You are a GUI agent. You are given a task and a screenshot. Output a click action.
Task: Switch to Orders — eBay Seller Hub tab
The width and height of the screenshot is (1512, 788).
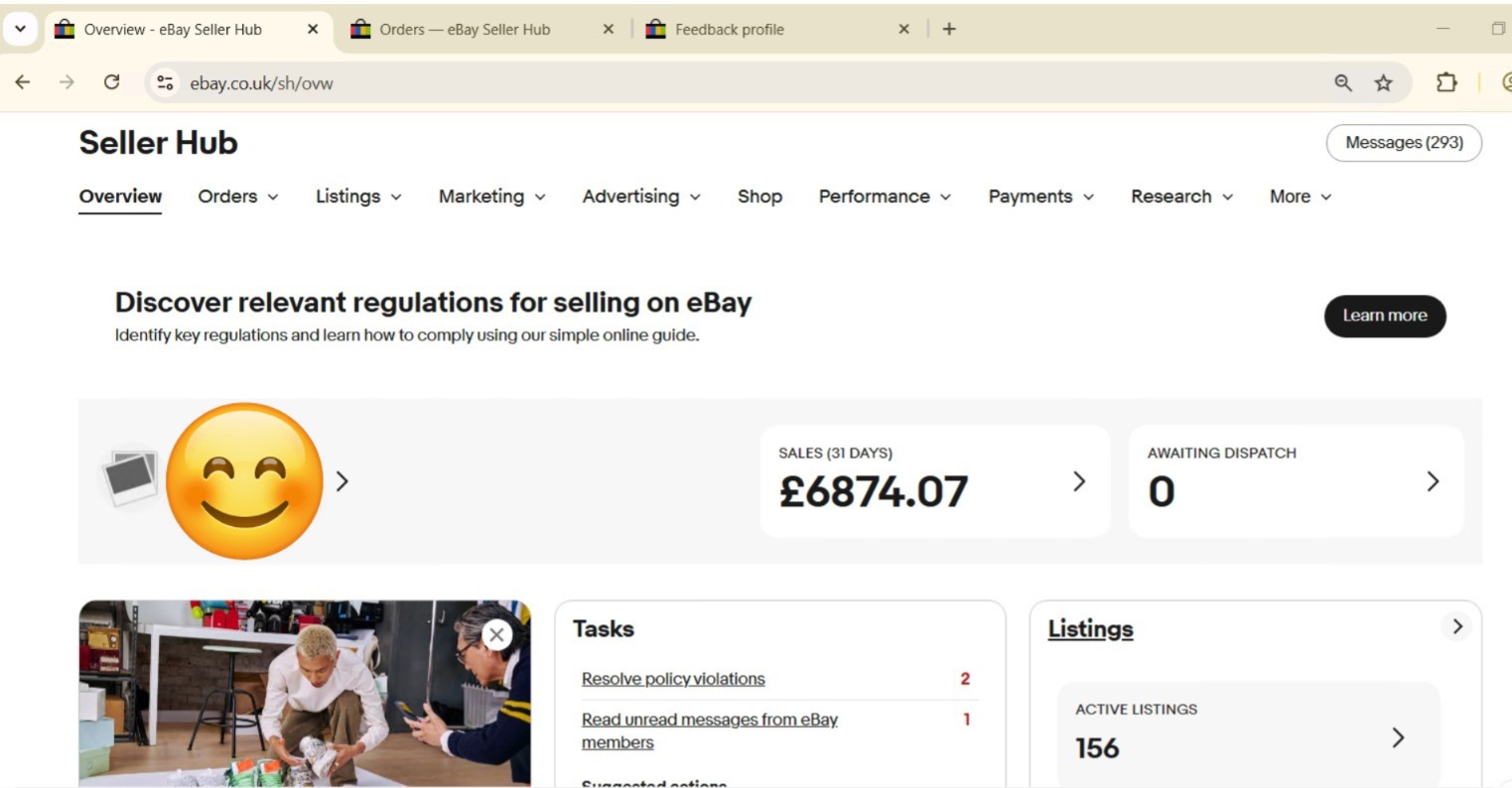tap(481, 30)
